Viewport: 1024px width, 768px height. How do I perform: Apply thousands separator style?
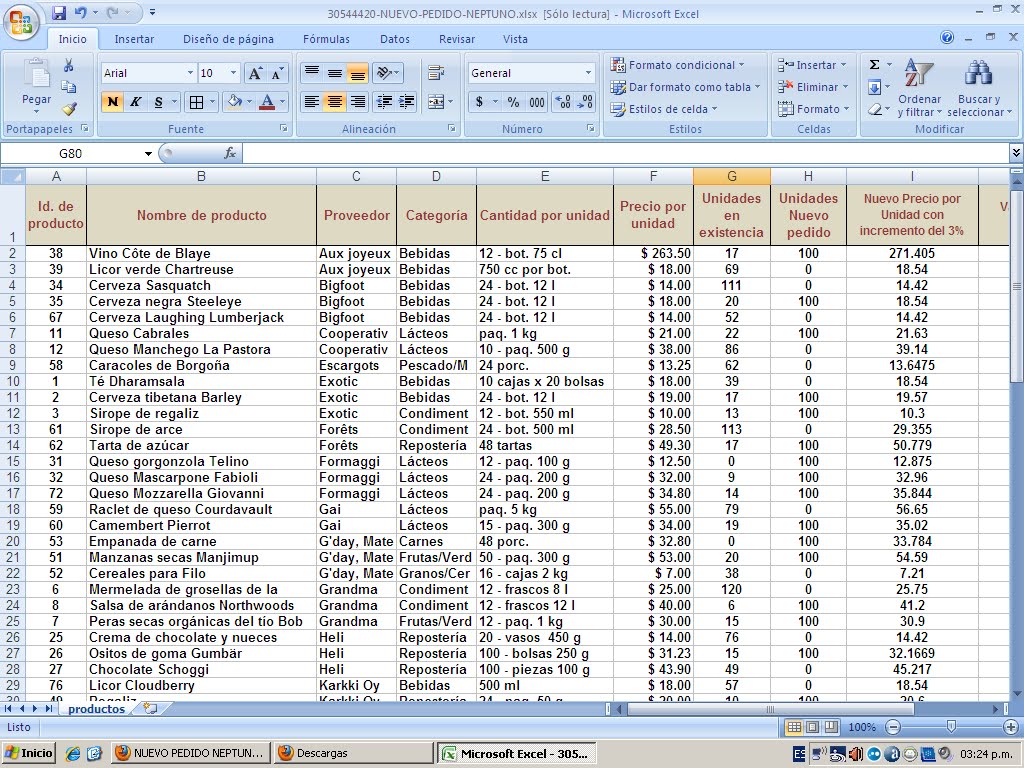click(537, 102)
